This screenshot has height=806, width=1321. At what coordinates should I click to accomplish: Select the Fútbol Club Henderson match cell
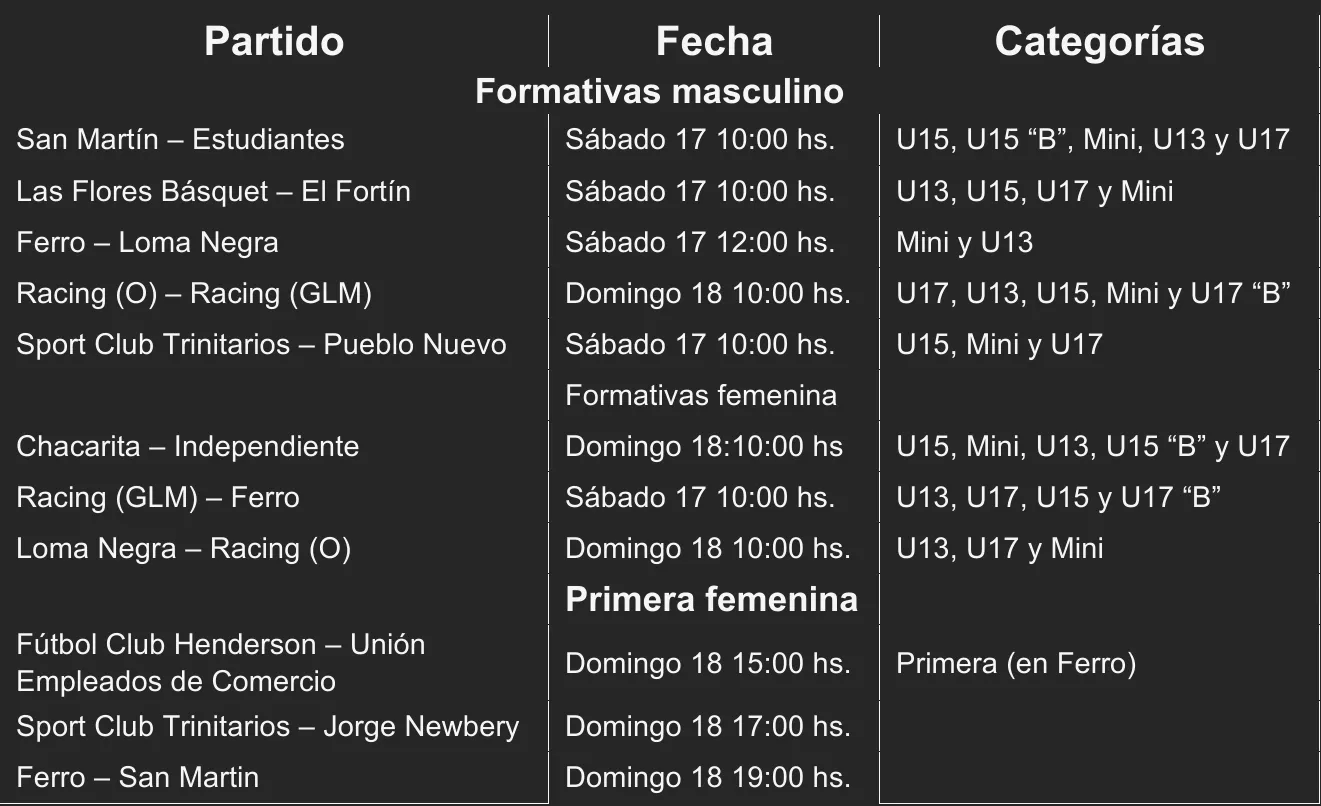(220, 662)
